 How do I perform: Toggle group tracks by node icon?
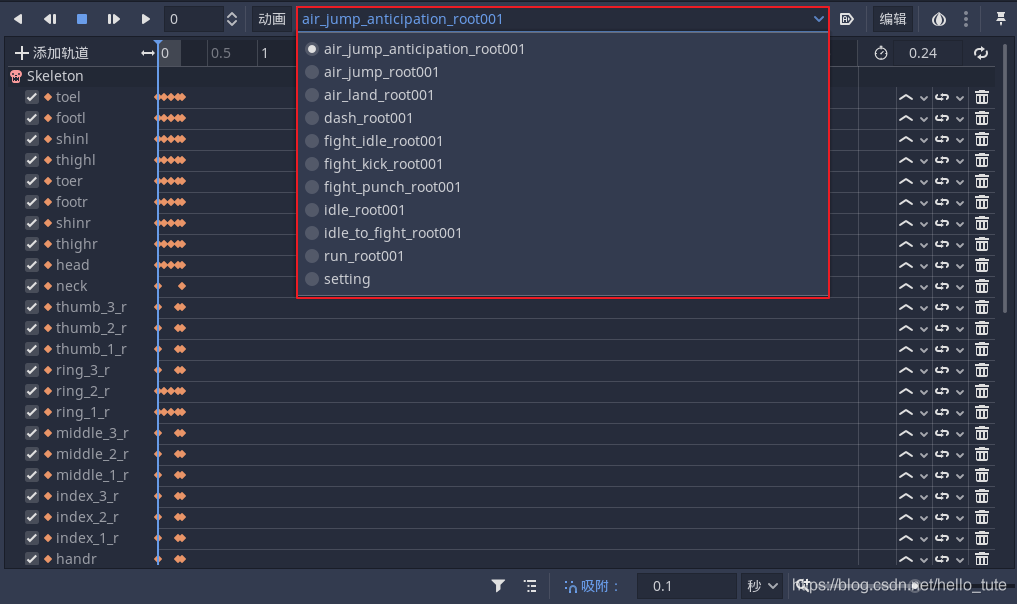pos(530,586)
